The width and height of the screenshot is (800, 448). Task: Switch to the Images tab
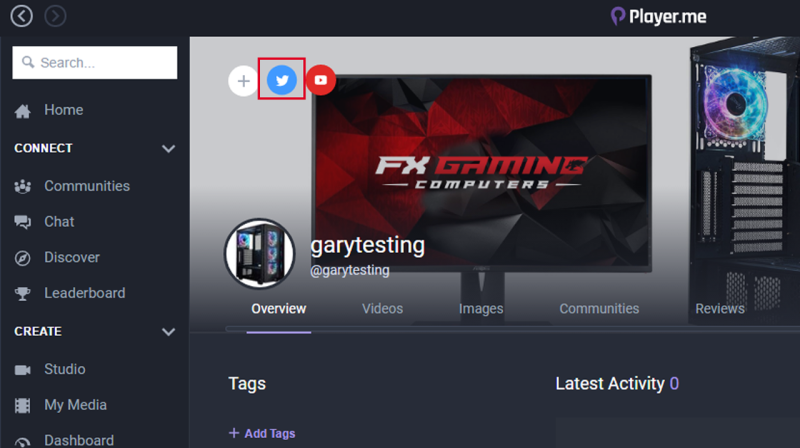(481, 309)
